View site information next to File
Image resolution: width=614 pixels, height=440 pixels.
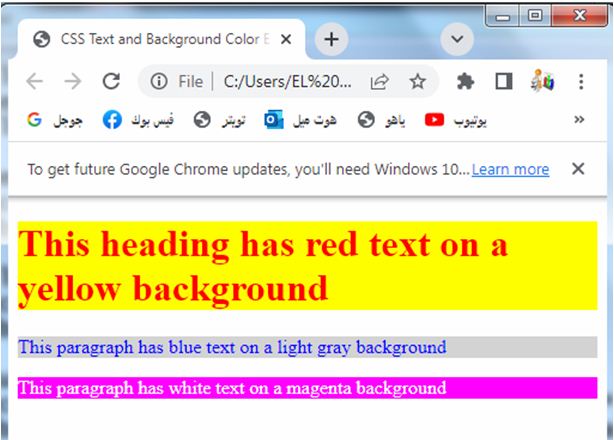tap(159, 81)
